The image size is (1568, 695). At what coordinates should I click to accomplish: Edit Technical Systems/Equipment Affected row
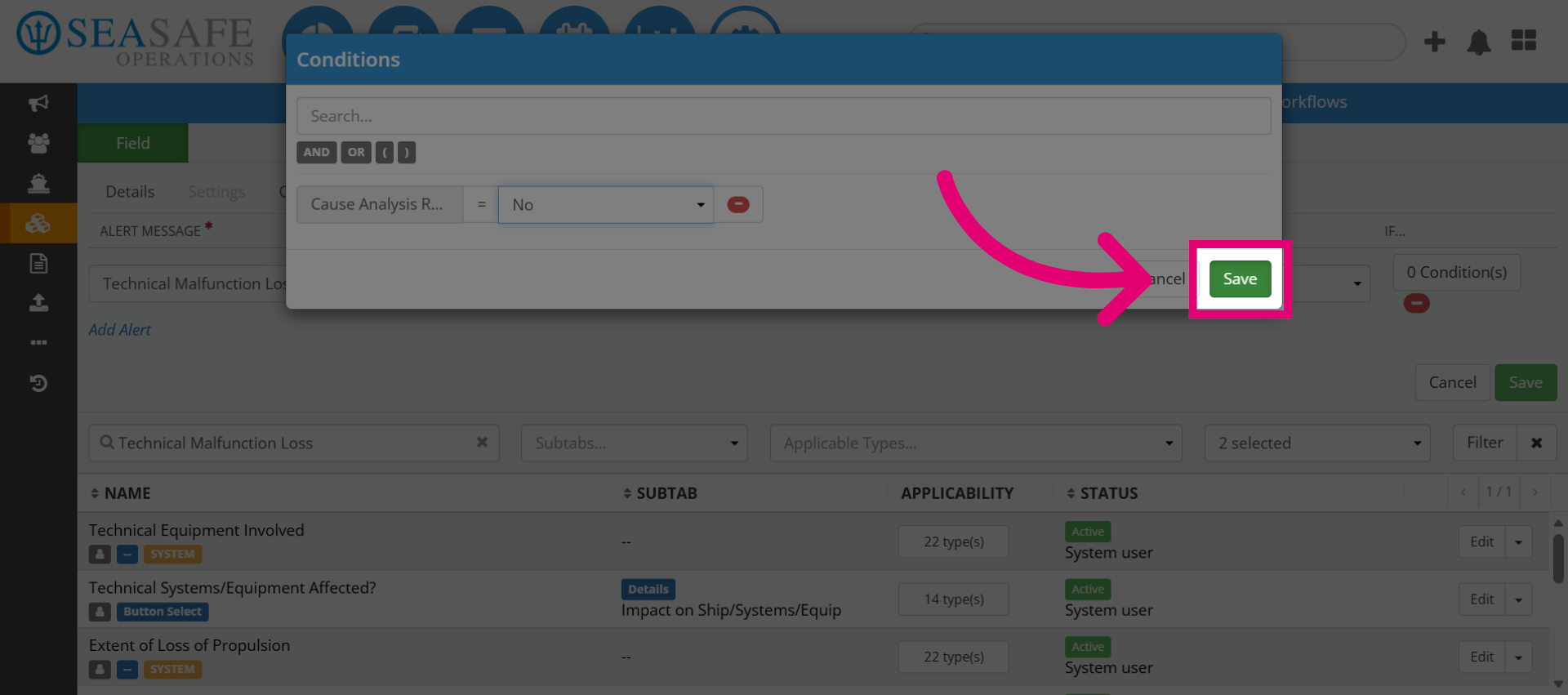point(1481,599)
